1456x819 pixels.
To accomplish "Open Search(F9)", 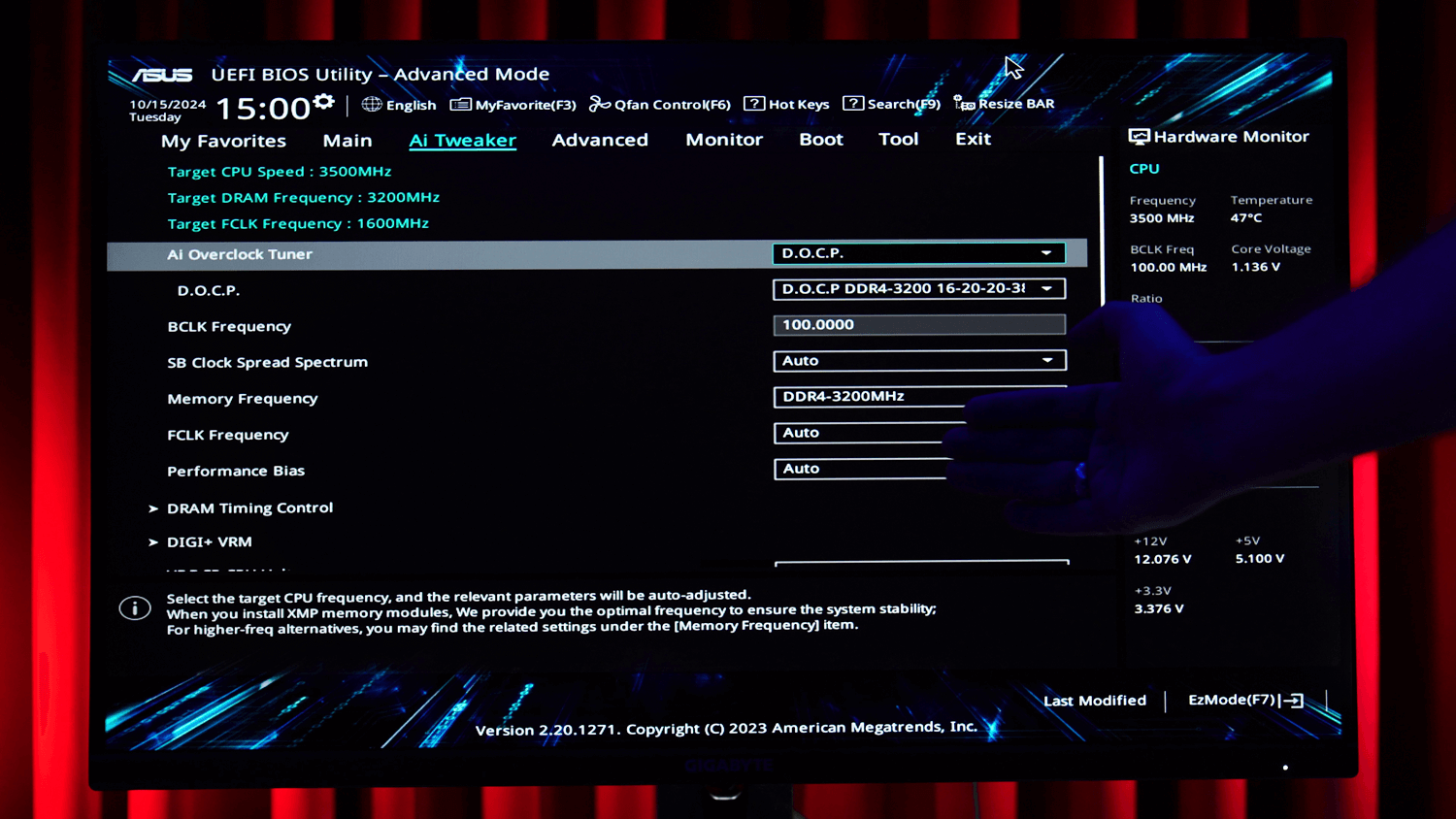I will coord(891,104).
